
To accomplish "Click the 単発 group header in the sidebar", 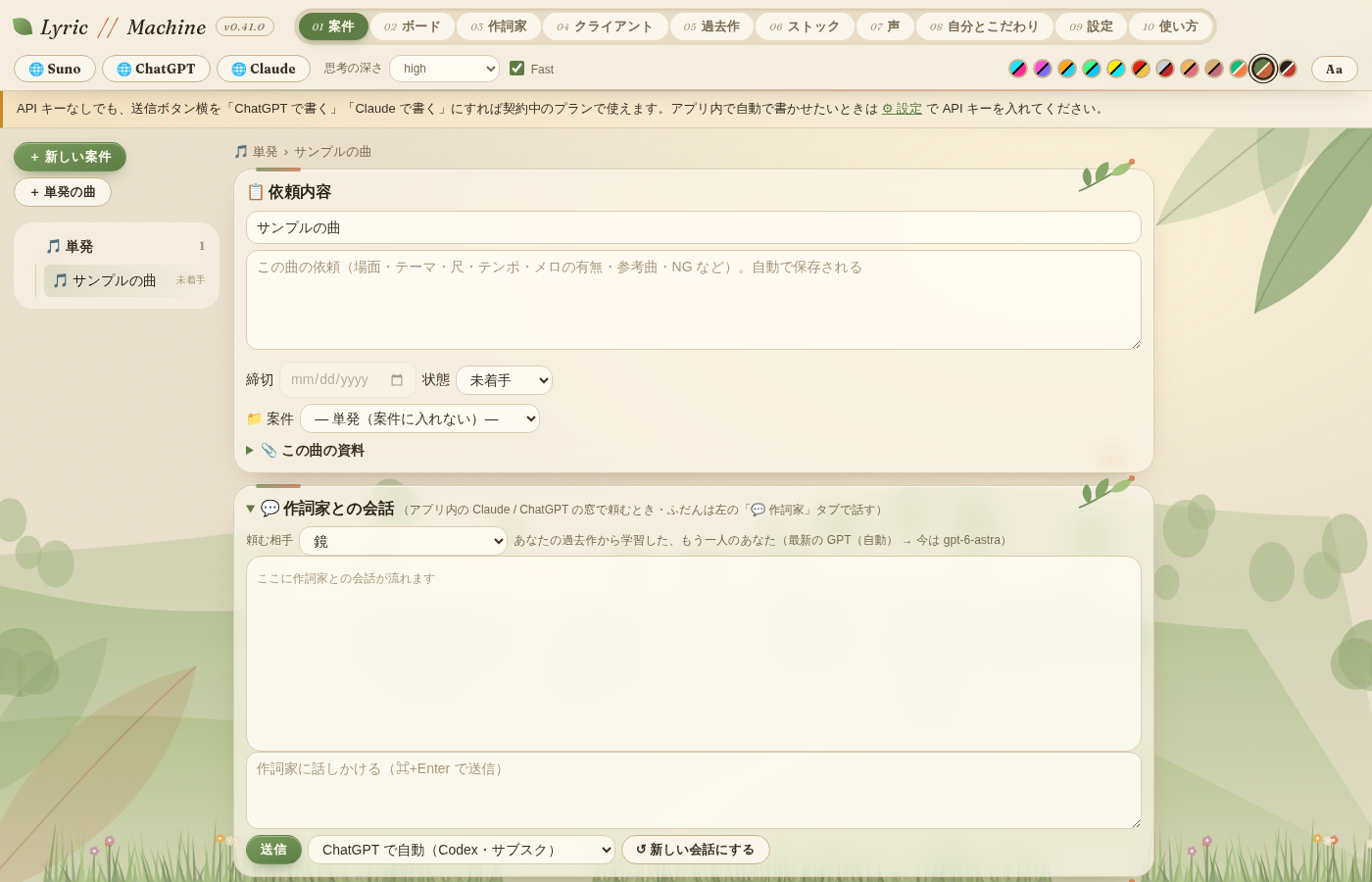I will click(125, 246).
